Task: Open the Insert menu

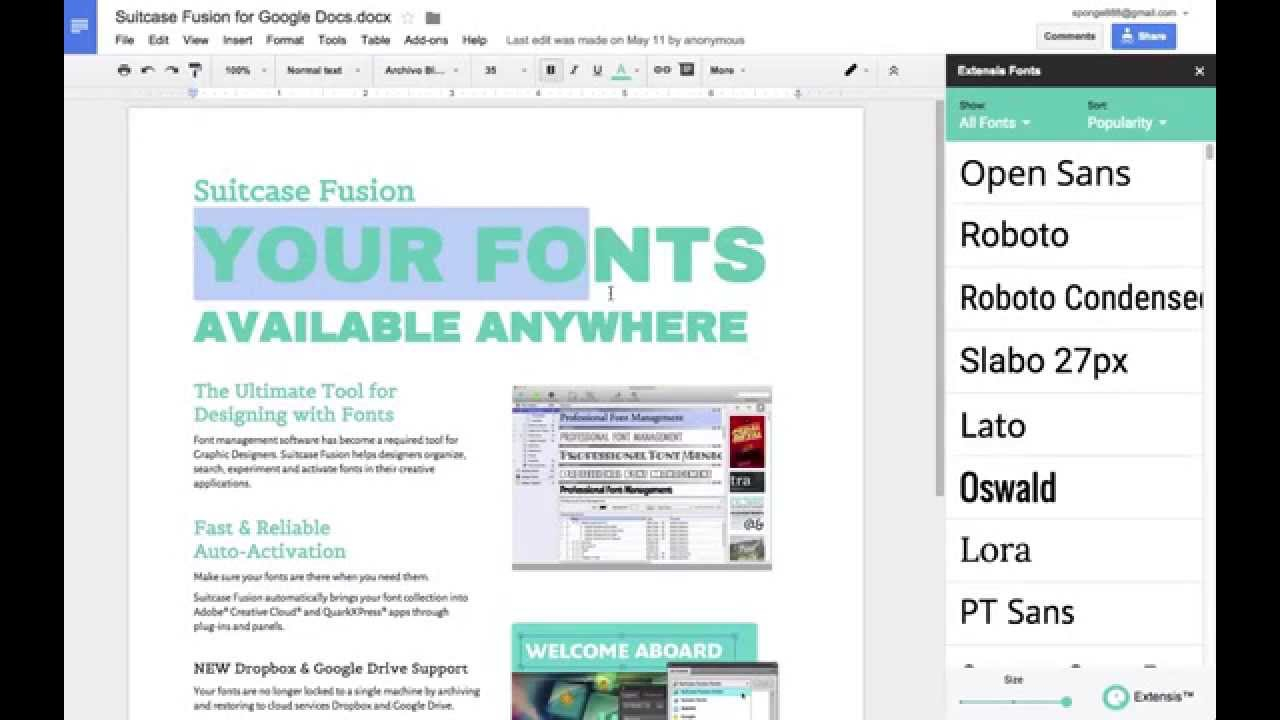Action: click(237, 40)
